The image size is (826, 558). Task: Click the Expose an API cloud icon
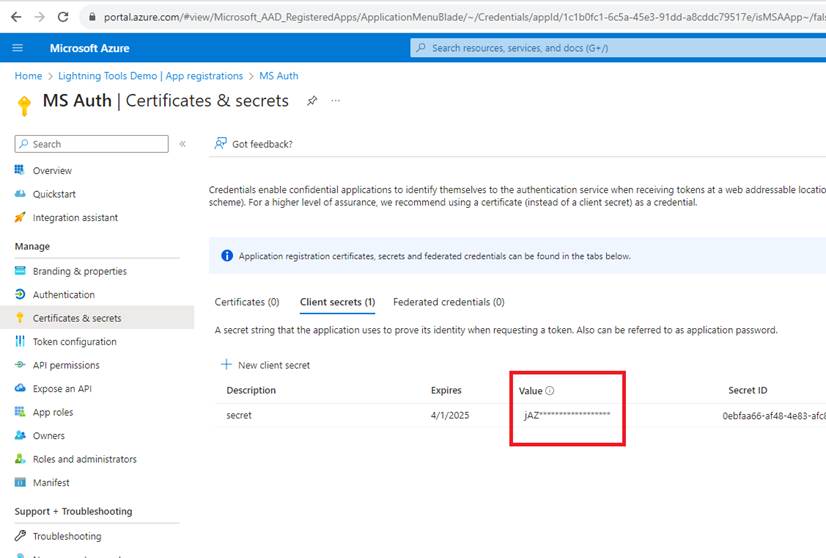click(x=20, y=388)
